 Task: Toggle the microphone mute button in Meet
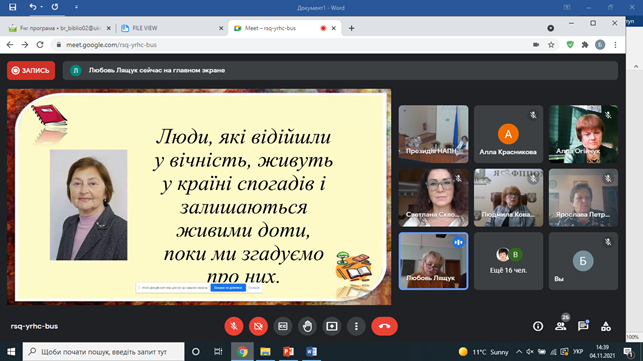pos(234,326)
